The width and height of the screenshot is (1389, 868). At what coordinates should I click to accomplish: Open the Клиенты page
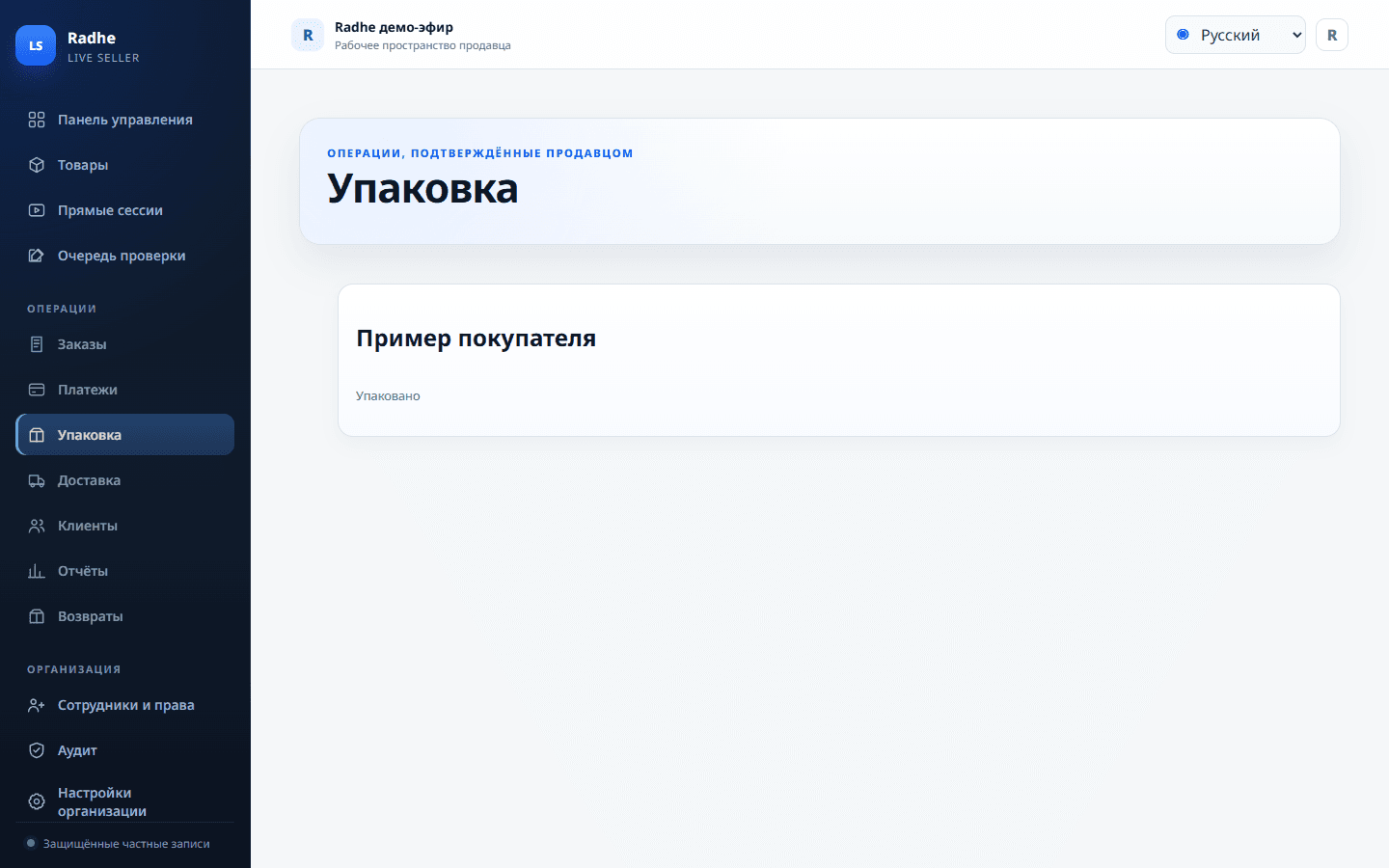click(x=125, y=526)
